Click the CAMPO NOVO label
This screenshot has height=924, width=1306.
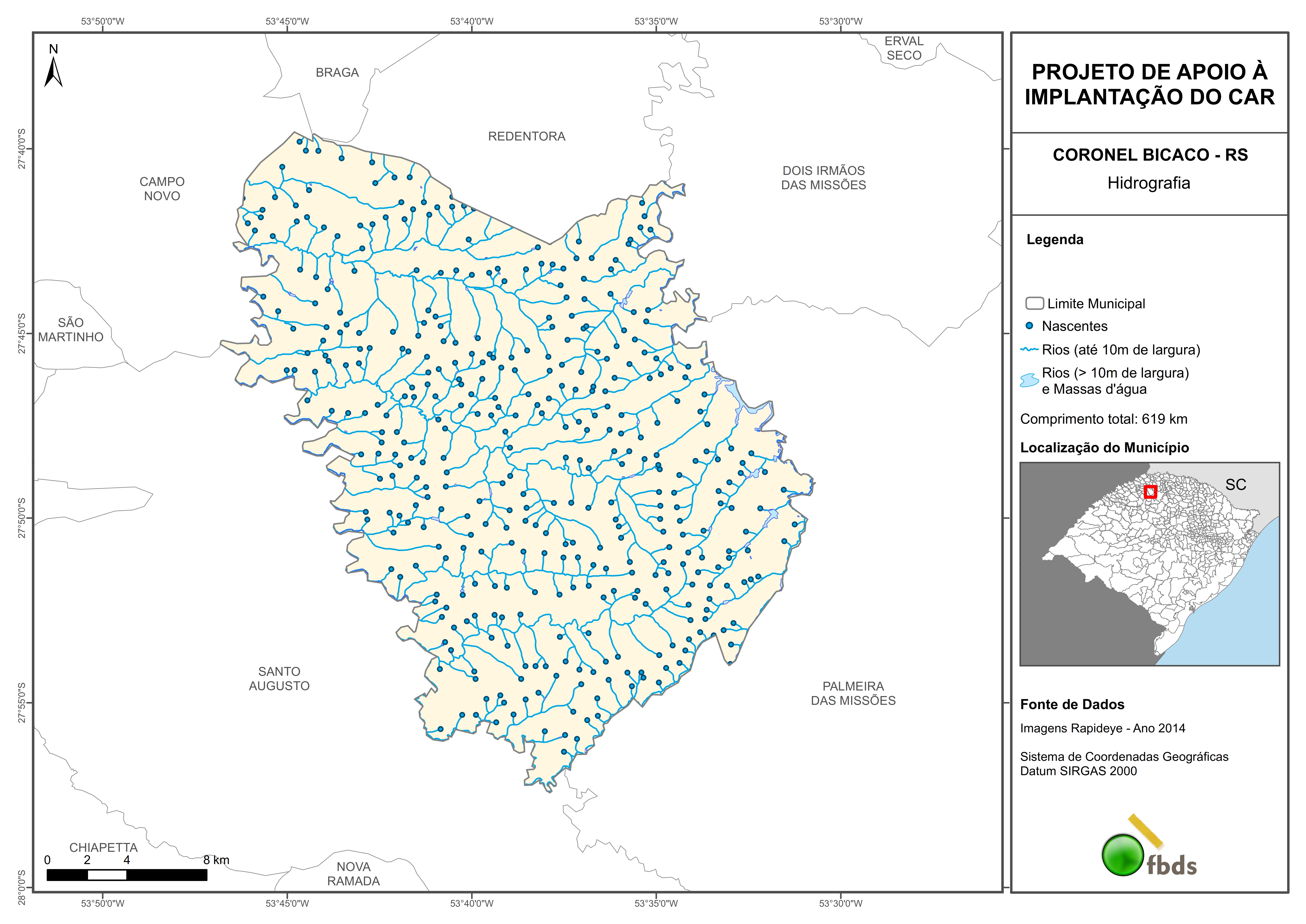click(x=162, y=189)
